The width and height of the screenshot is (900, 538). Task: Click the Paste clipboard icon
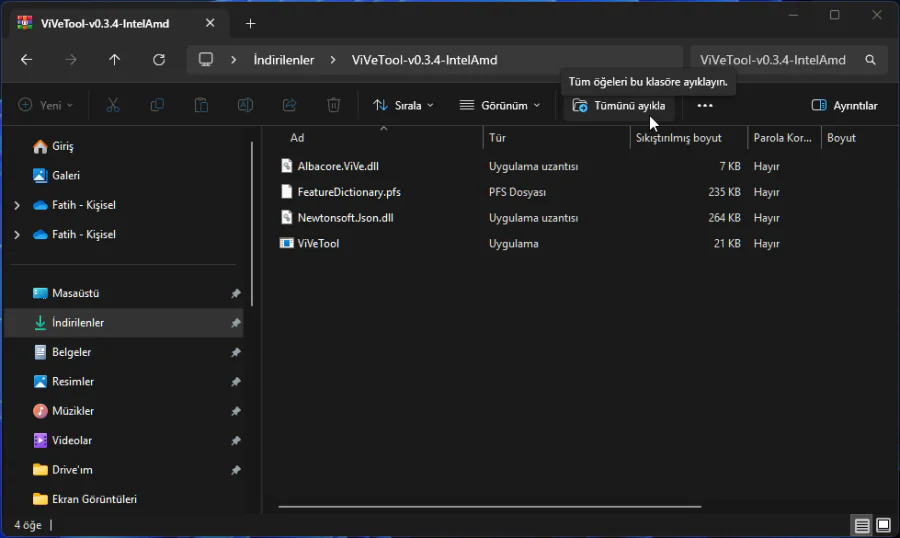[x=201, y=105]
